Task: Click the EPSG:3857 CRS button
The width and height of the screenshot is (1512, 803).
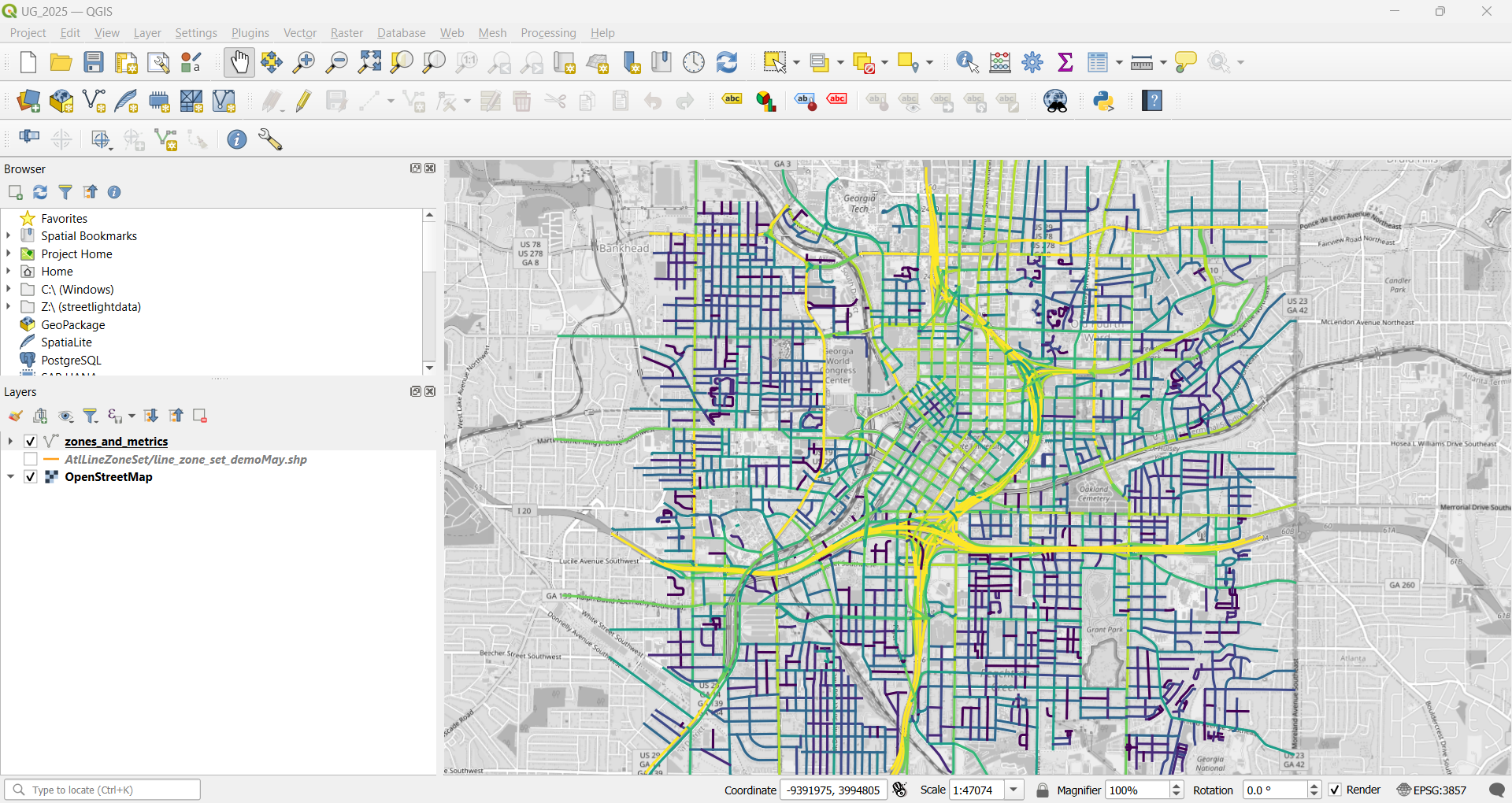Action: [1432, 790]
